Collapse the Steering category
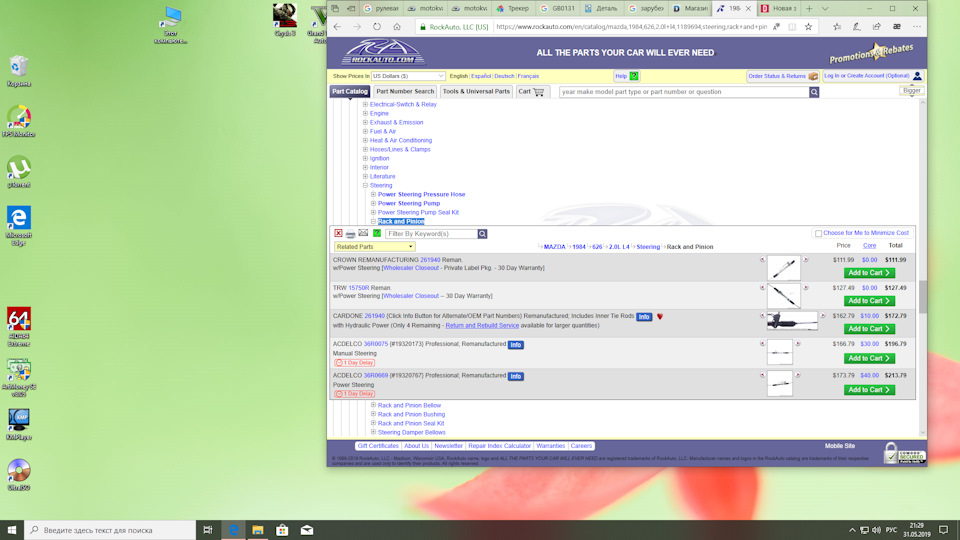Viewport: 960px width, 540px height. click(366, 185)
